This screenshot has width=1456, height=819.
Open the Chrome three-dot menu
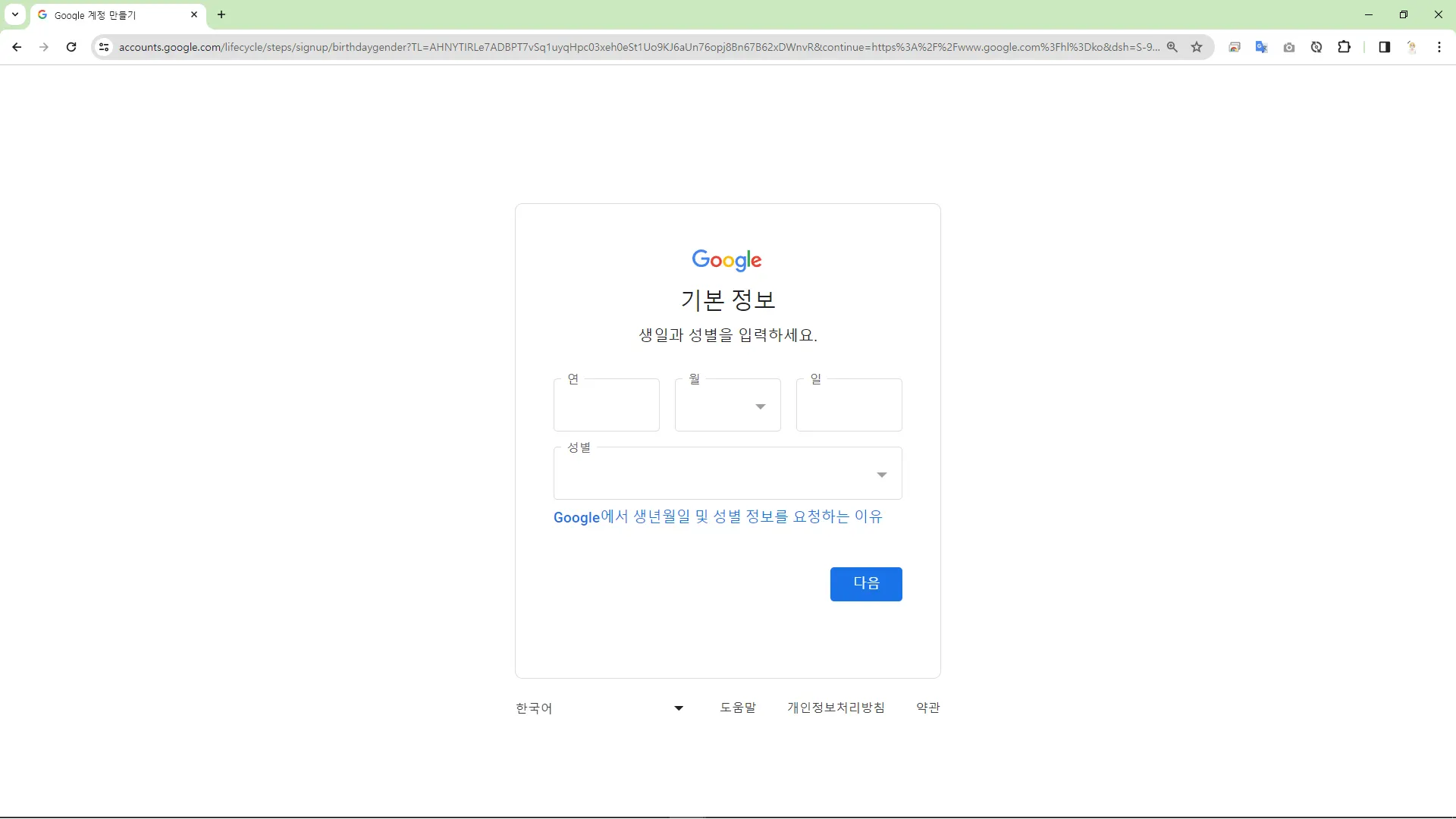tap(1439, 47)
